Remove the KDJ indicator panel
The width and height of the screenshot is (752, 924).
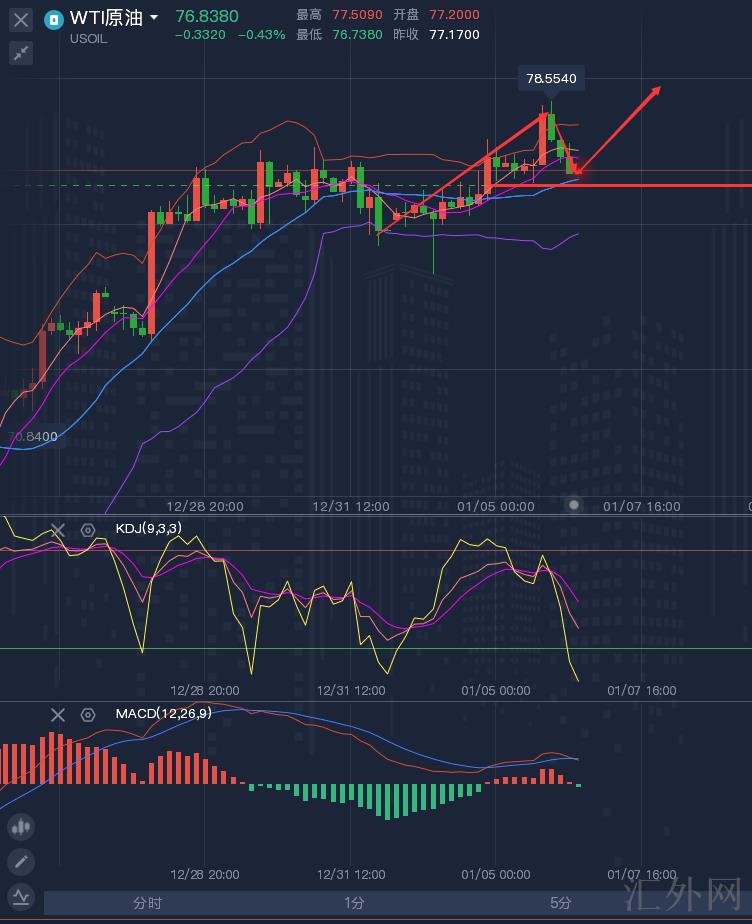(58, 531)
